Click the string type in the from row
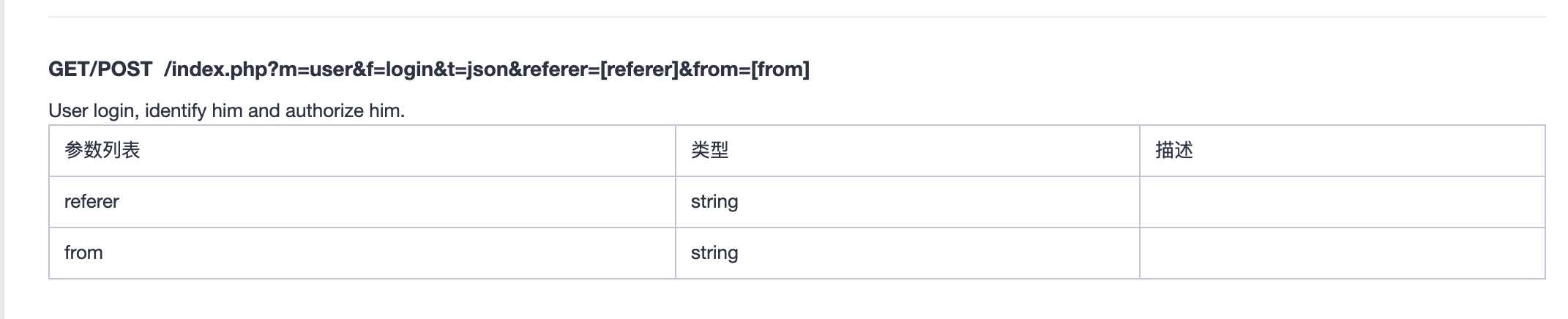This screenshot has width=1568, height=319. (x=714, y=253)
